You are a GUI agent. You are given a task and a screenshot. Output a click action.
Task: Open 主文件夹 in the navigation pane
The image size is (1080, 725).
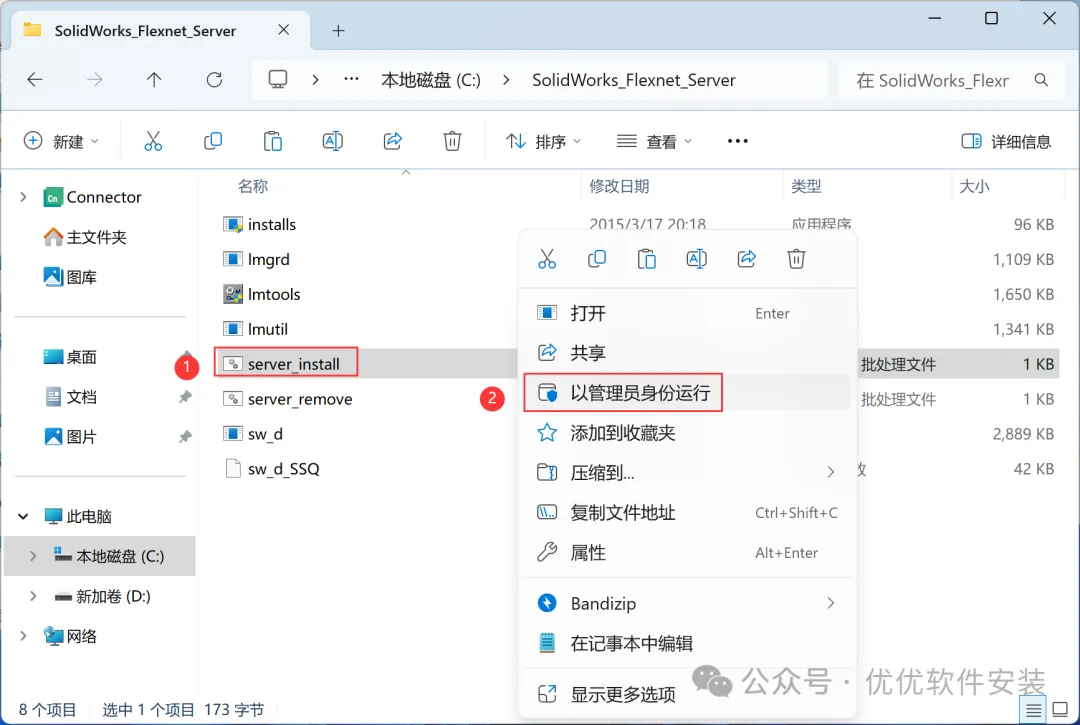coord(85,237)
